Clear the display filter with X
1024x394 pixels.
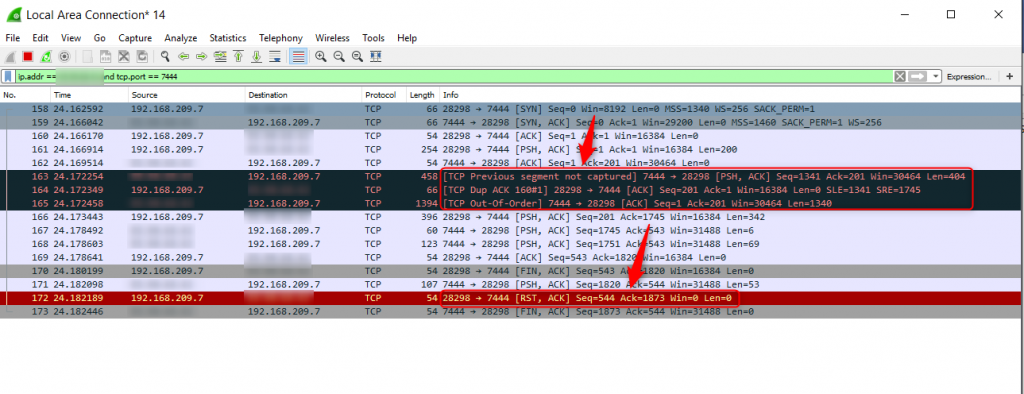click(900, 76)
